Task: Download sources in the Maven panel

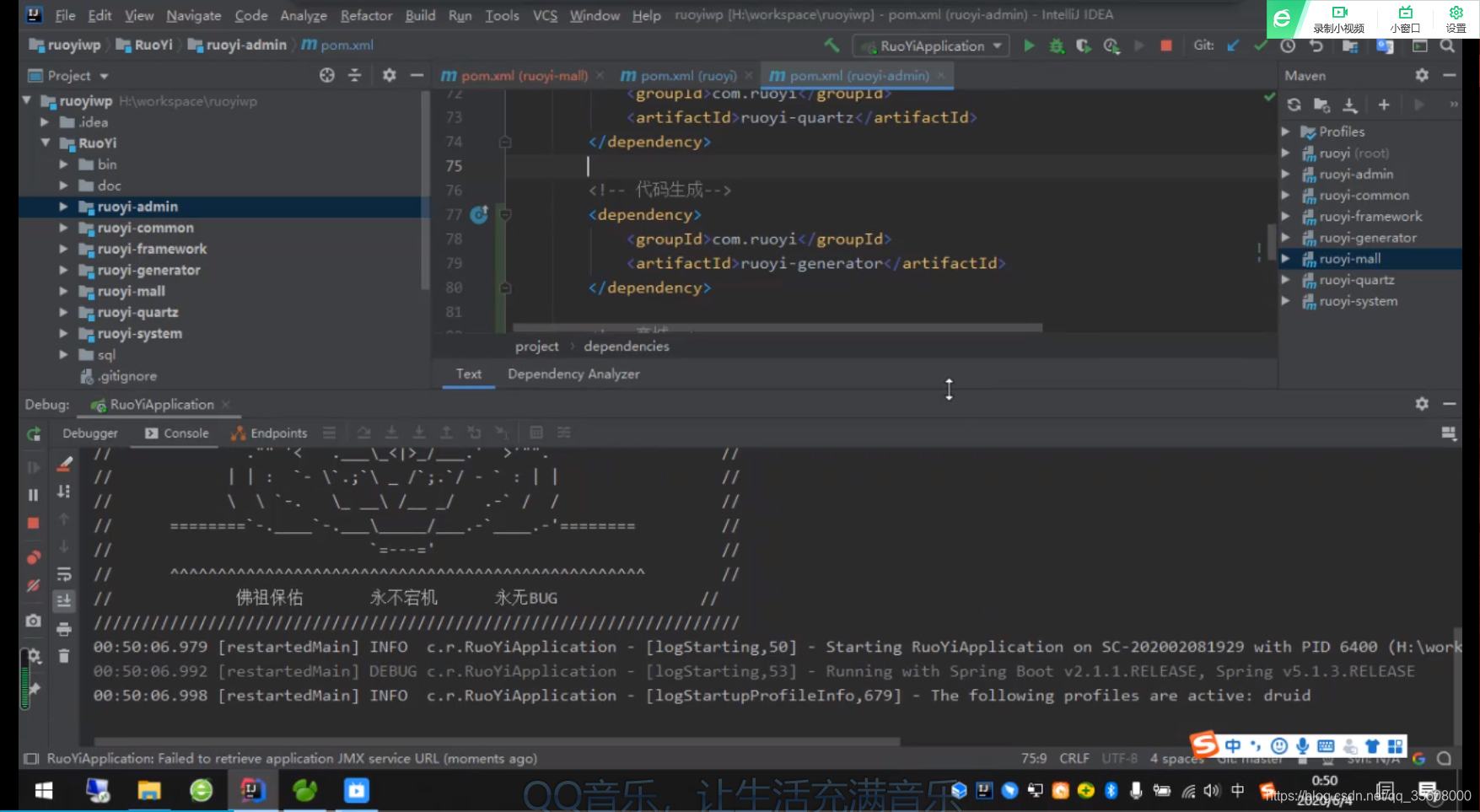Action: [x=1350, y=105]
